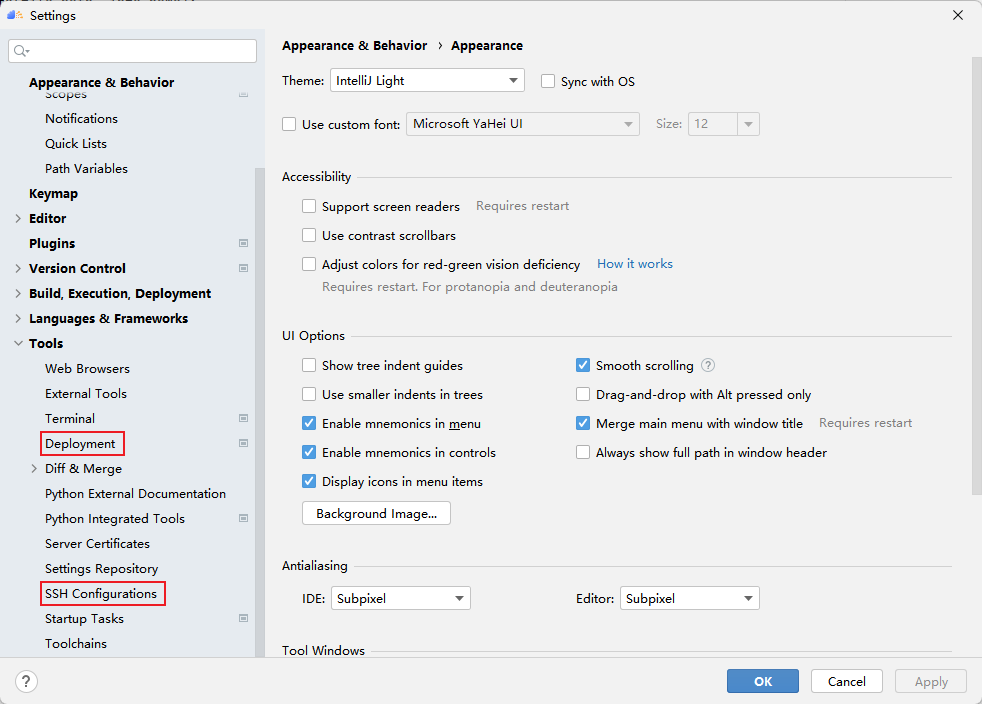The height and width of the screenshot is (704, 982).
Task: Open the IDE antialiasing dropdown
Action: (400, 598)
